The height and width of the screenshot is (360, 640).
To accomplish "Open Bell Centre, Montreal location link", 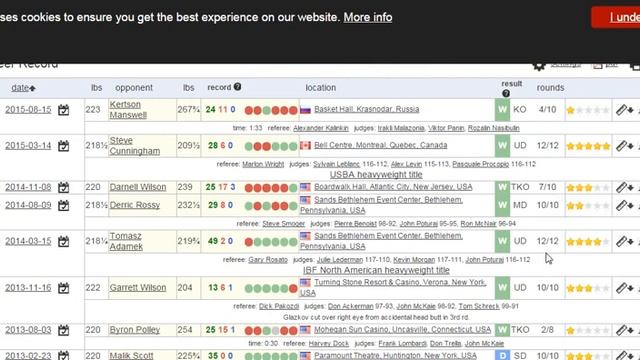I will pos(380,145).
